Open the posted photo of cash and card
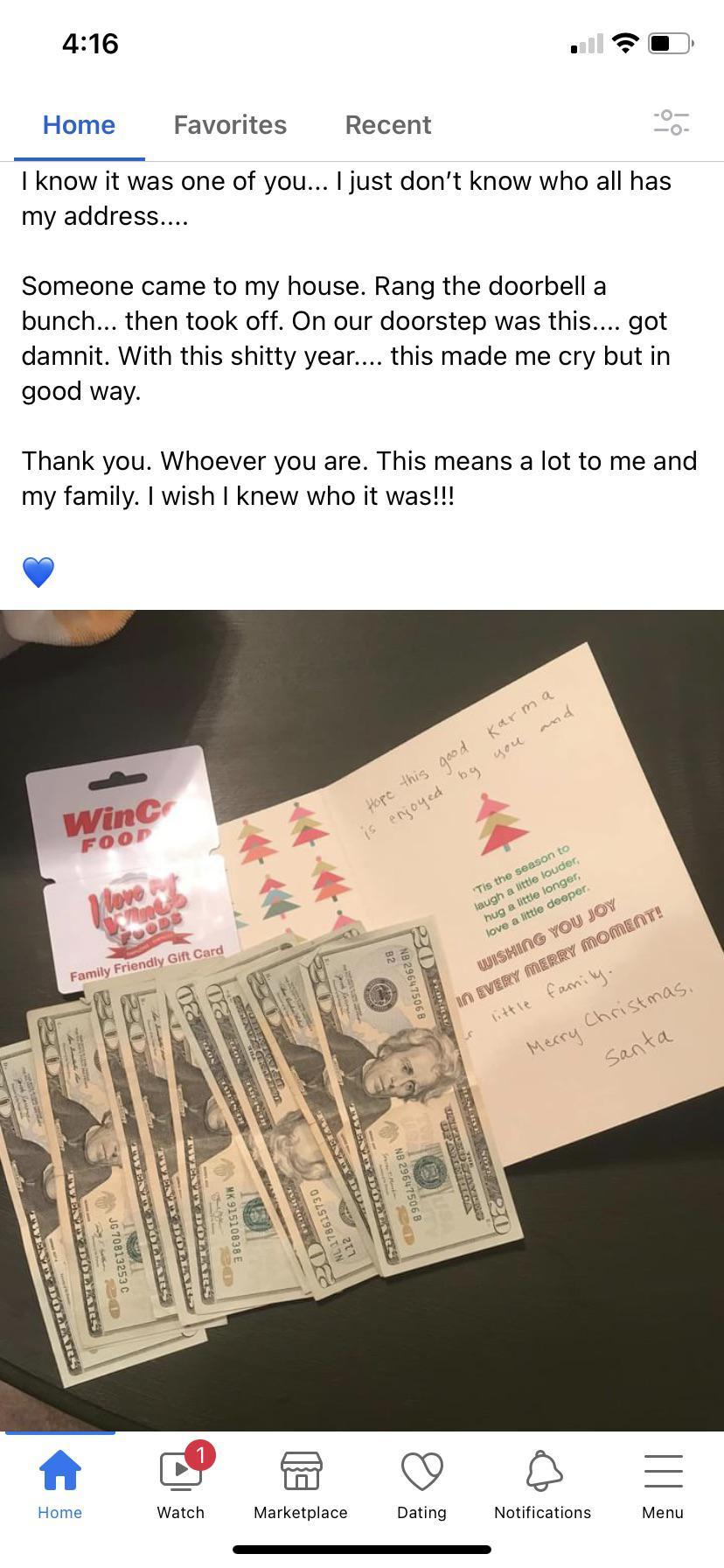Screen dimensions: 724x1568 (x=362, y=1020)
